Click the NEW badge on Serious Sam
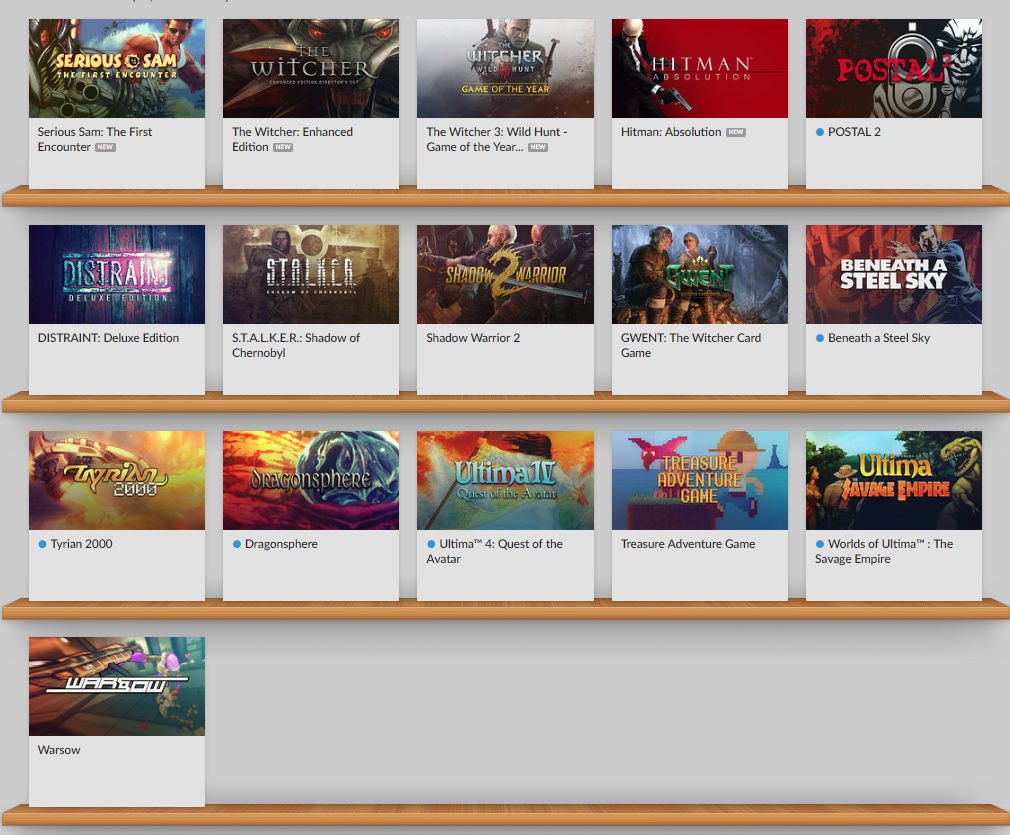 (x=105, y=148)
